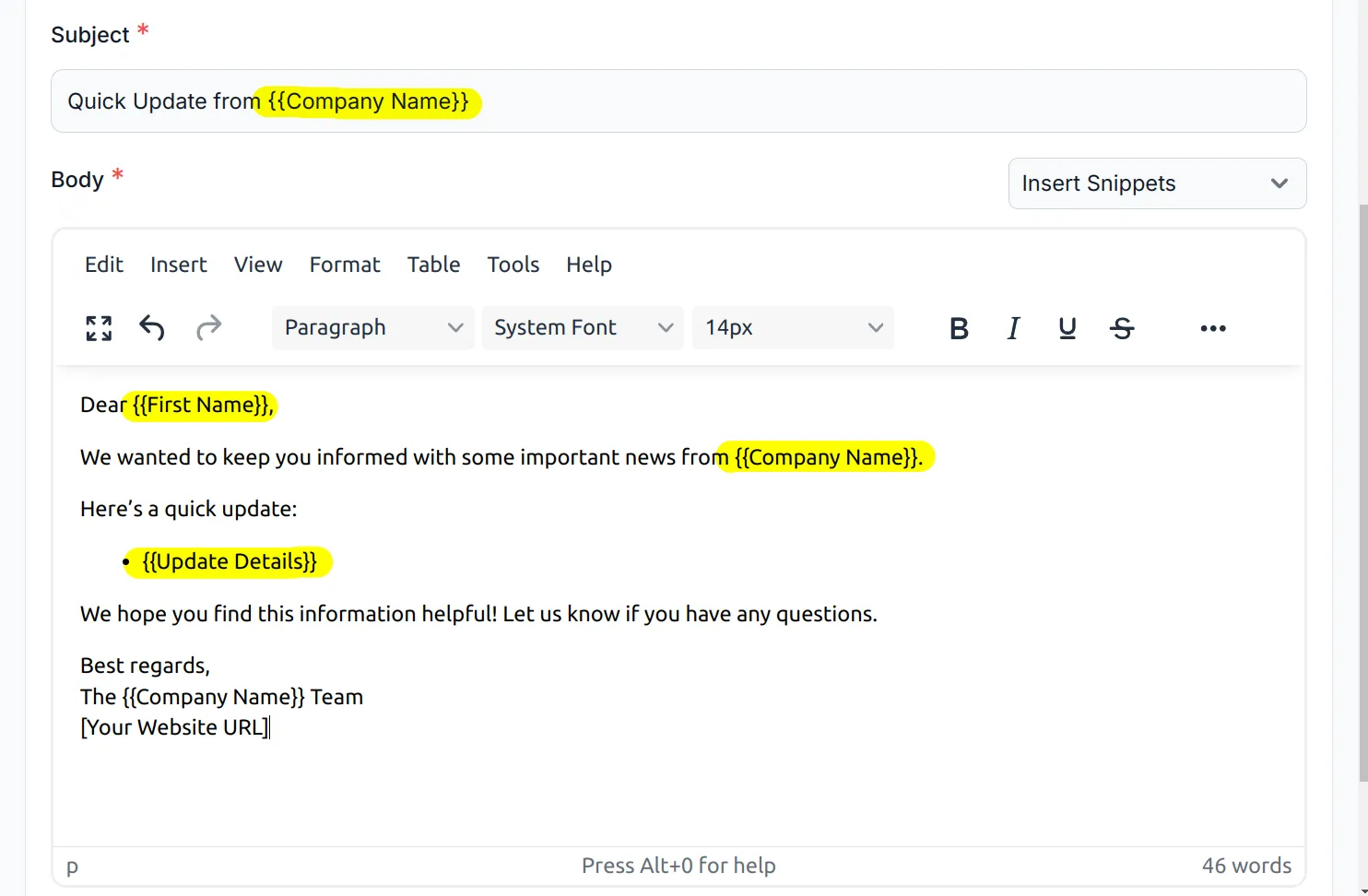Open the Insert Snippets dropdown
Image resolution: width=1368 pixels, height=896 pixels.
(x=1157, y=183)
